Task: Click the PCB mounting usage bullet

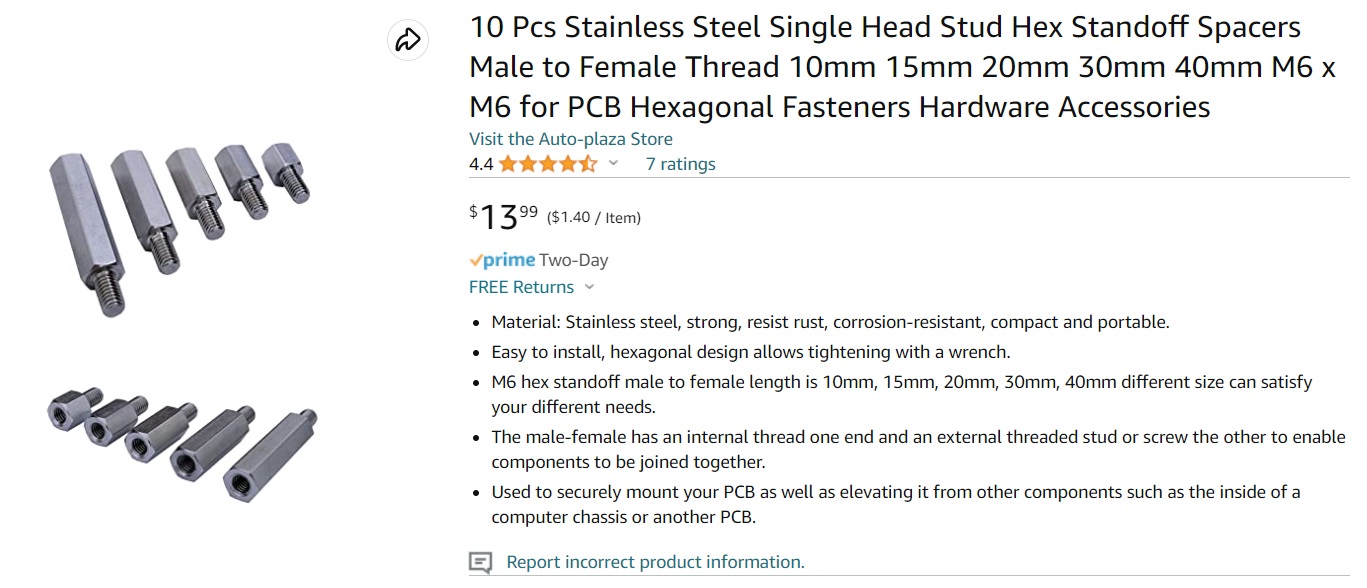Action: click(895, 504)
